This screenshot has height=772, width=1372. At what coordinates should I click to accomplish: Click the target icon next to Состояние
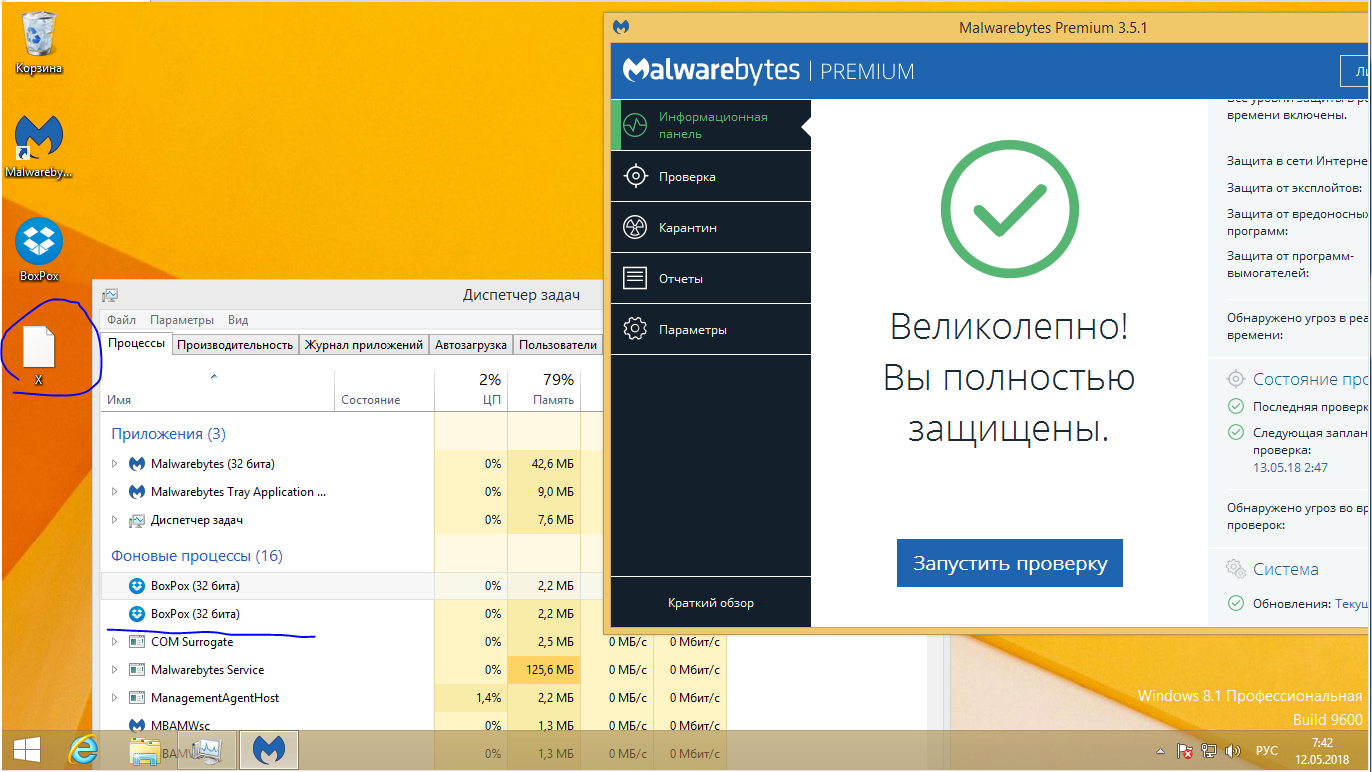[1236, 379]
